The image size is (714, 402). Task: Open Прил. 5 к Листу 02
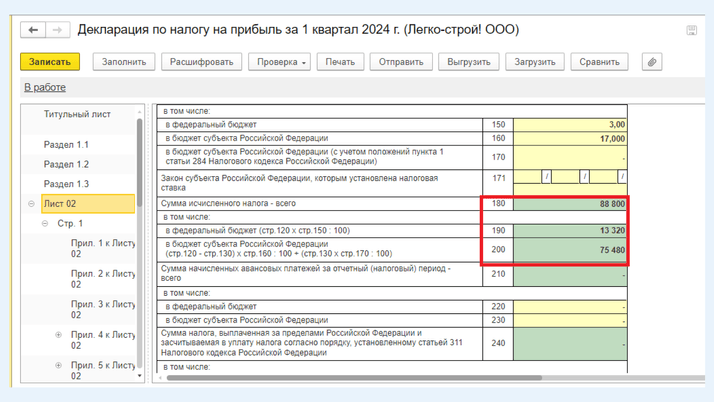coord(103,371)
